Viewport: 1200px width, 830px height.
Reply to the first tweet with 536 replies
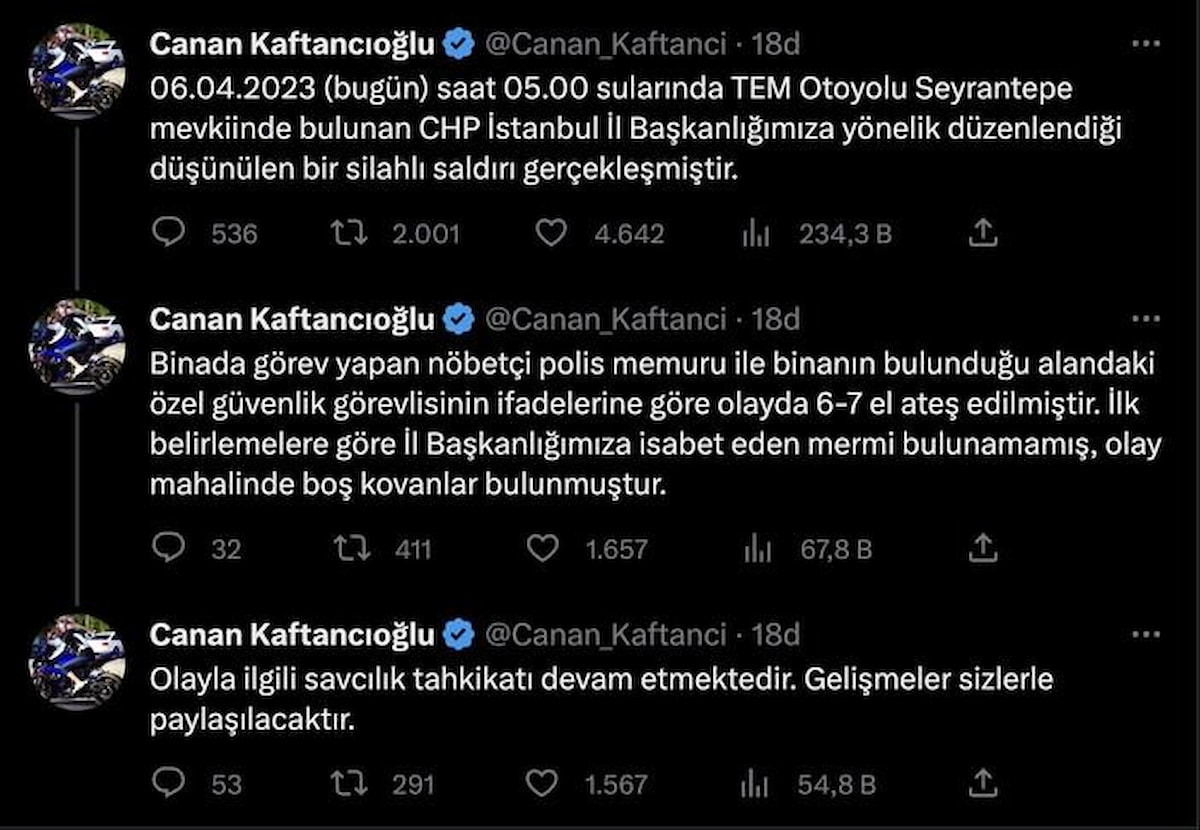[x=169, y=233]
